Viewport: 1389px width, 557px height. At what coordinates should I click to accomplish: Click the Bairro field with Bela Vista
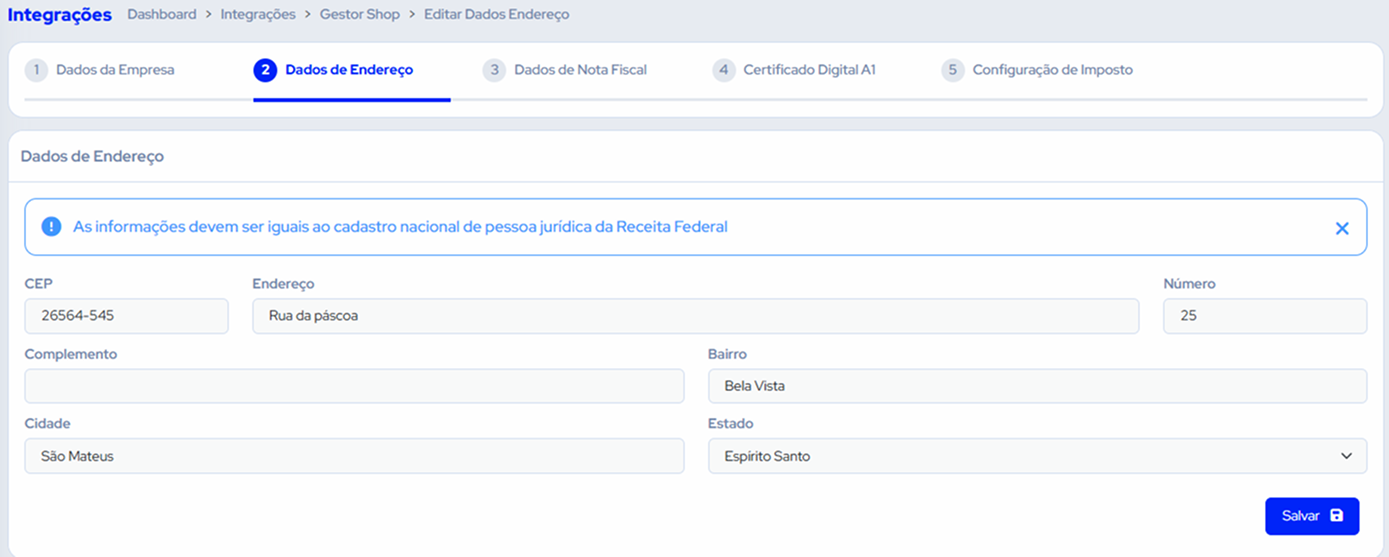1037,386
